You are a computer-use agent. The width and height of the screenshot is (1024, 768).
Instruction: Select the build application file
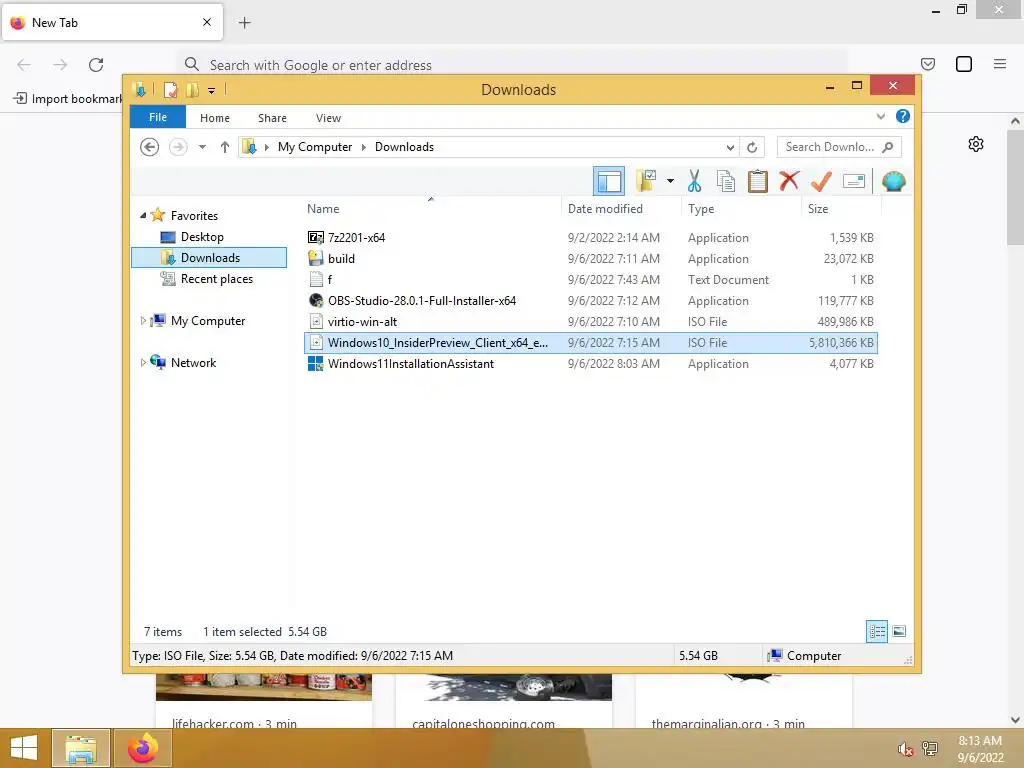(590, 259)
